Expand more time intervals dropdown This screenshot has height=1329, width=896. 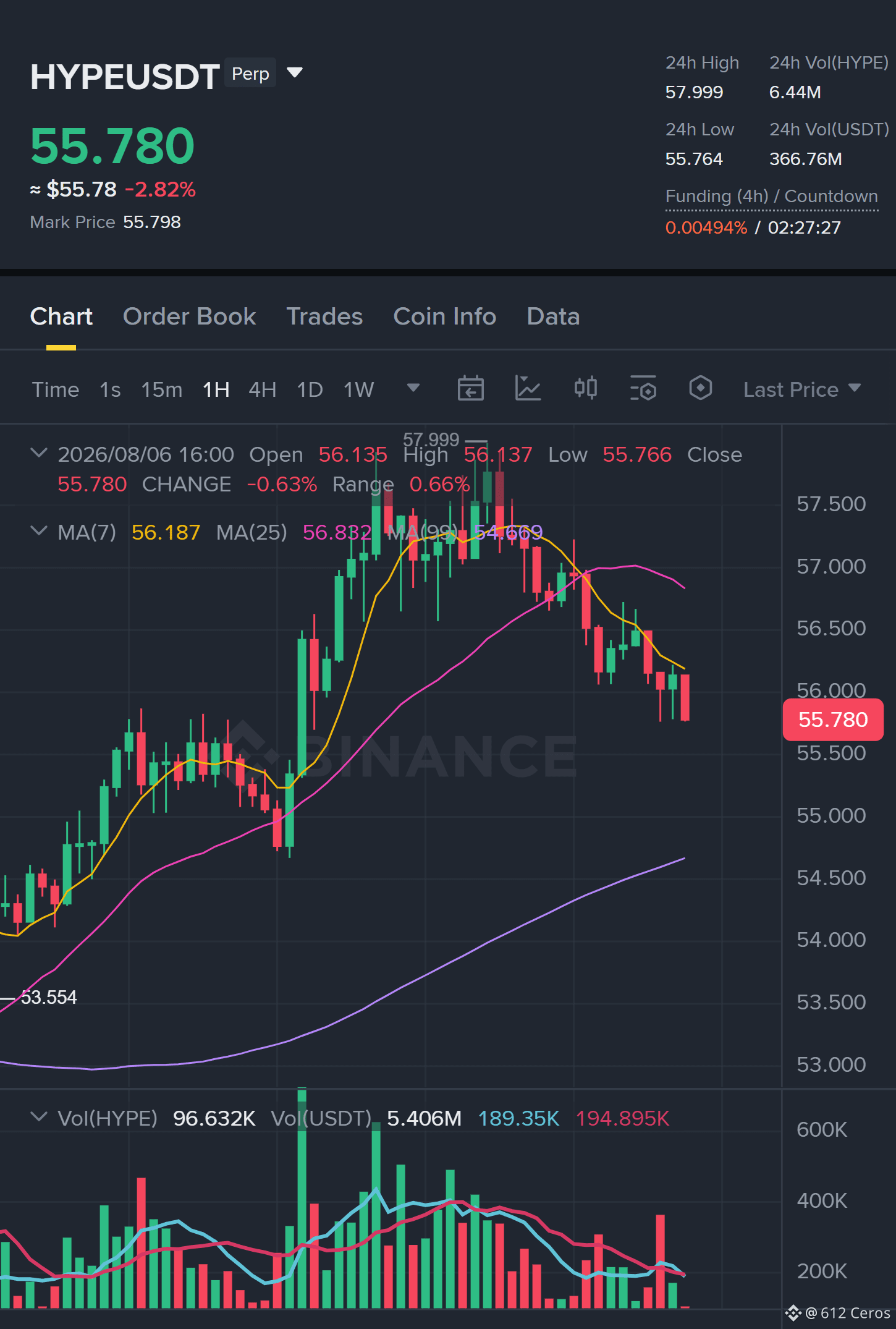coord(413,388)
